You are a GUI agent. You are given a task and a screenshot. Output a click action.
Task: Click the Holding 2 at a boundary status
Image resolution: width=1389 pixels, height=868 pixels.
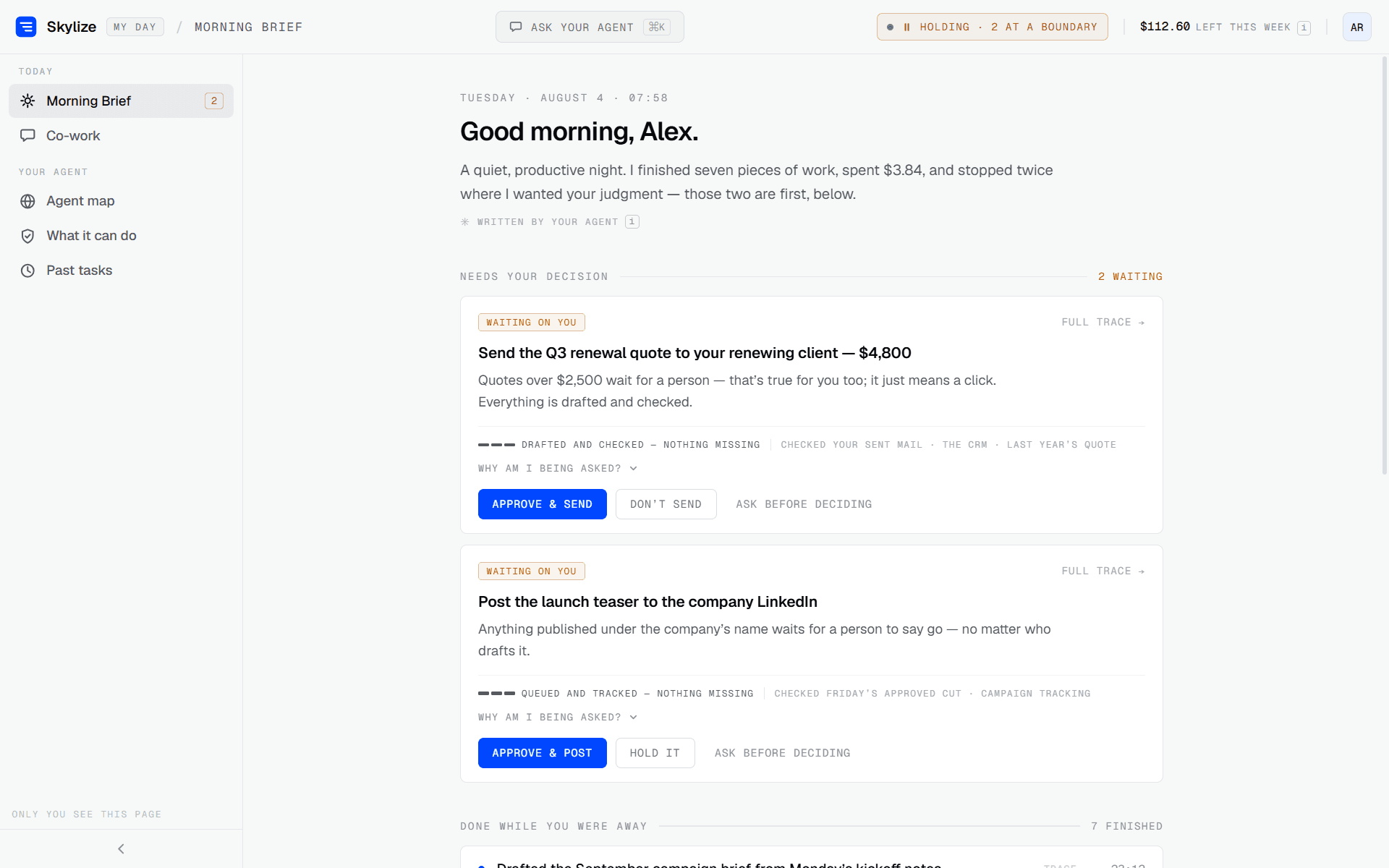(x=992, y=27)
